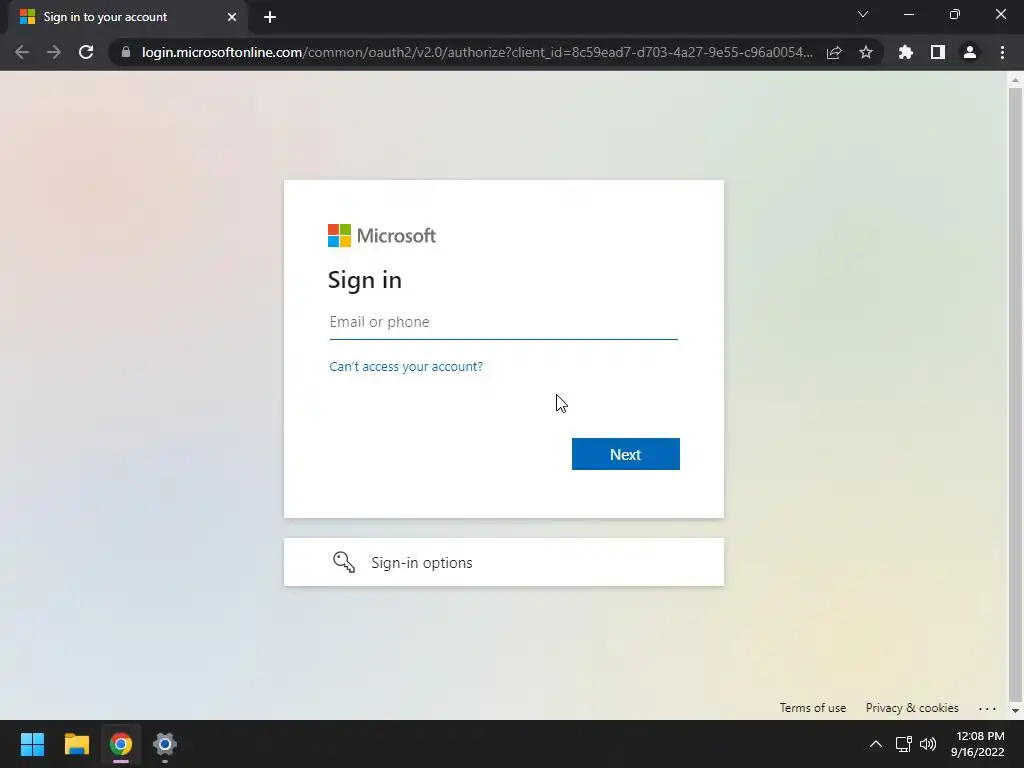Close the Sign in to your account tab
This screenshot has height=768, width=1024.
tap(232, 17)
